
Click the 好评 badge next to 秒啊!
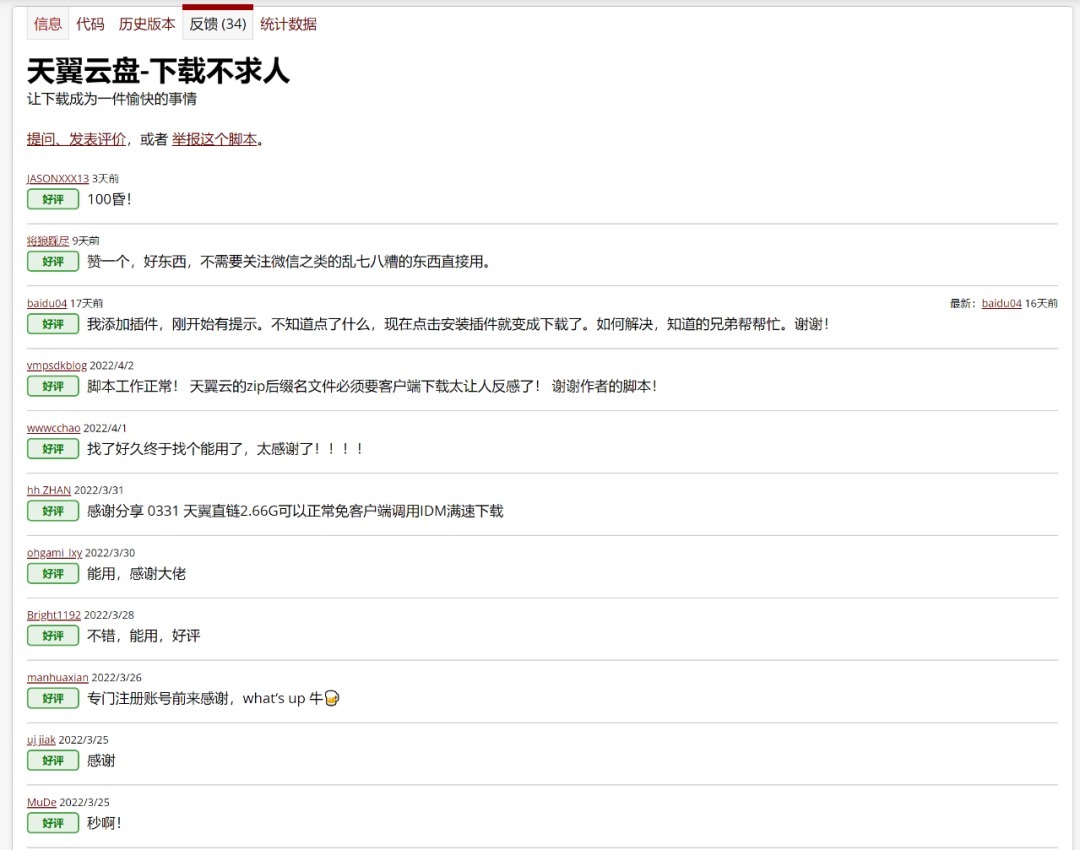tap(53, 823)
